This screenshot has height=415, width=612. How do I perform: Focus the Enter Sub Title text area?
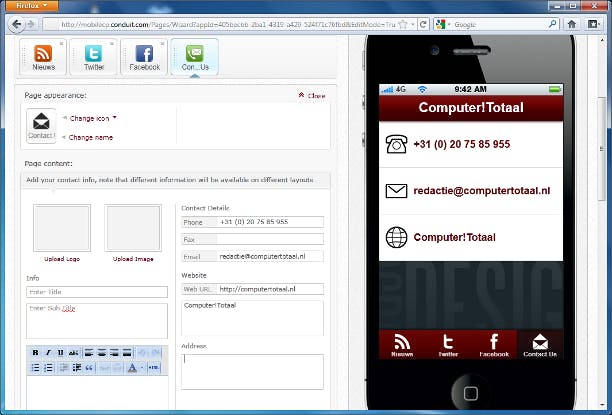point(97,321)
